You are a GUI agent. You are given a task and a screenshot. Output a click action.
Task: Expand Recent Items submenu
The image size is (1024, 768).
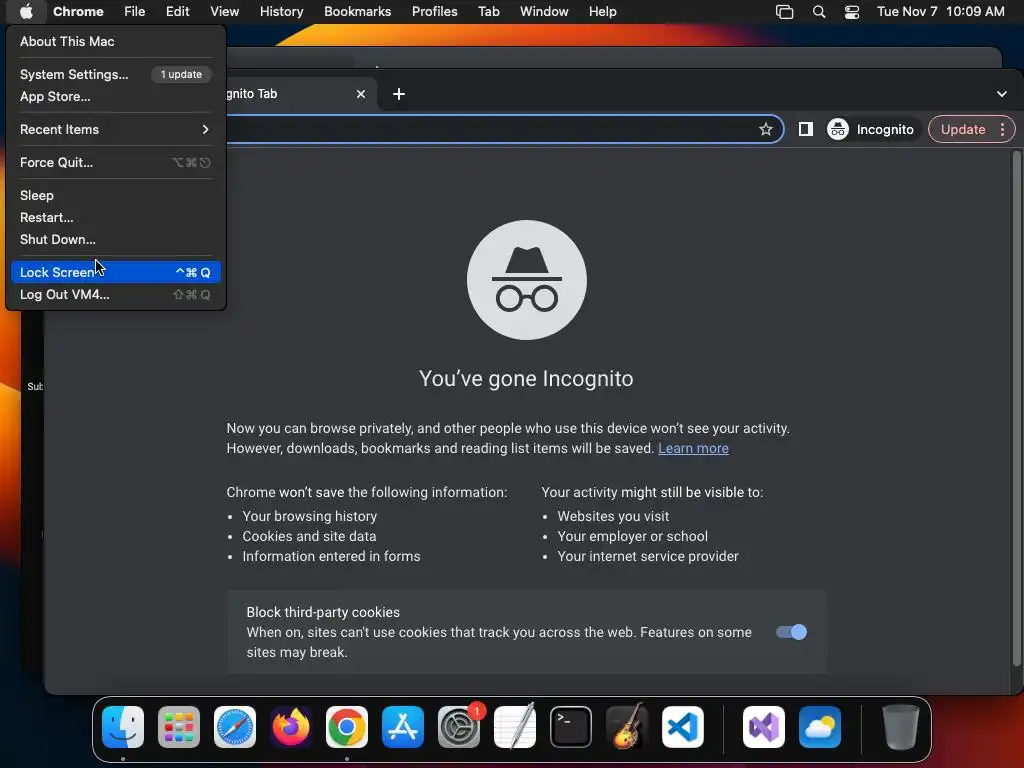click(x=116, y=129)
